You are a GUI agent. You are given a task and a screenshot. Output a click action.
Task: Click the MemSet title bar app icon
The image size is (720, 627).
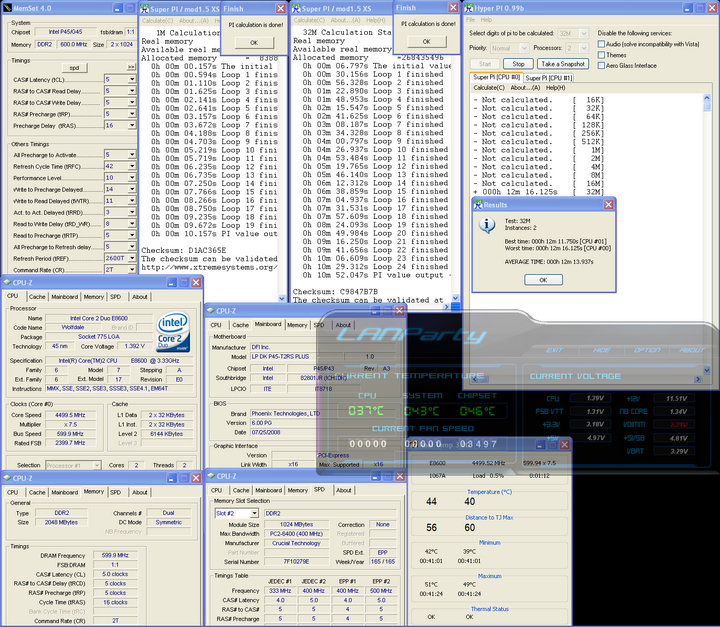click(7, 9)
